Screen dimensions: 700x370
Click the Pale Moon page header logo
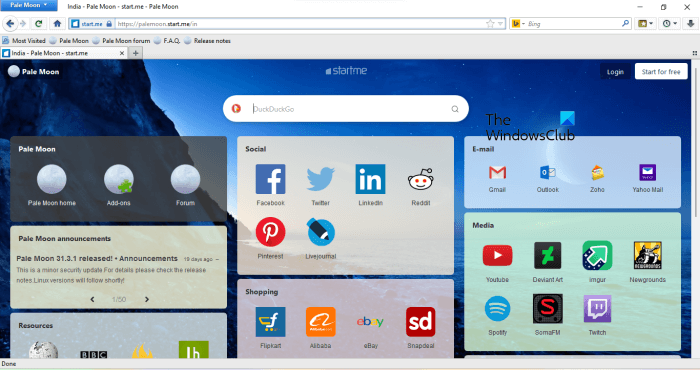tap(33, 71)
